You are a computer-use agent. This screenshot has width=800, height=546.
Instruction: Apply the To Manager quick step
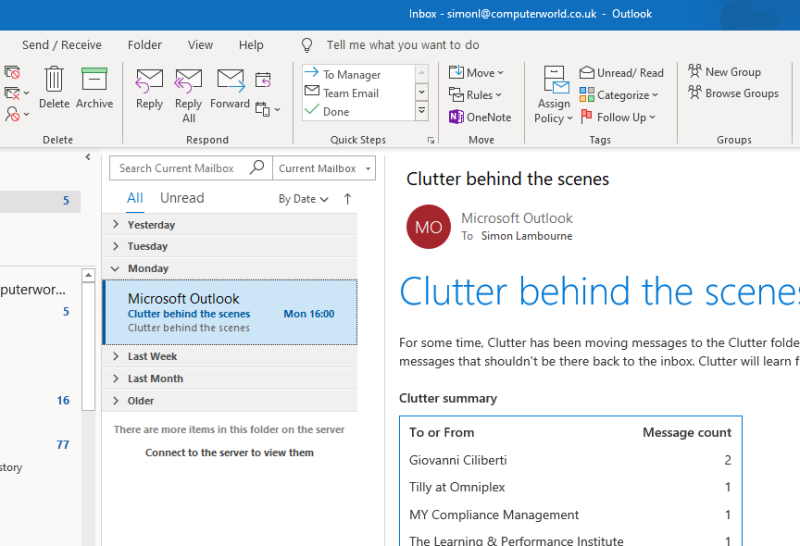coord(350,75)
